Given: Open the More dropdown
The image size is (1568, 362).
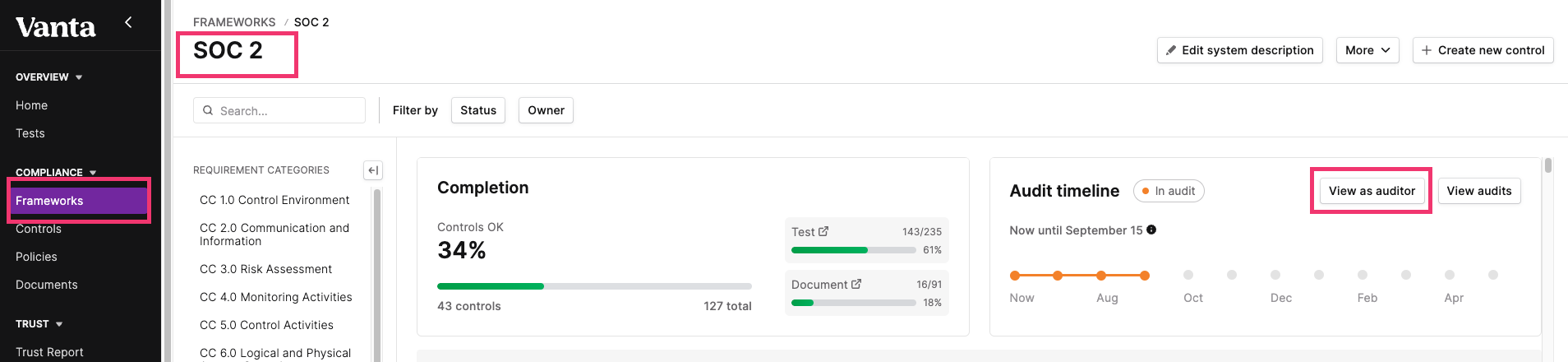Looking at the screenshot, I should point(1367,50).
